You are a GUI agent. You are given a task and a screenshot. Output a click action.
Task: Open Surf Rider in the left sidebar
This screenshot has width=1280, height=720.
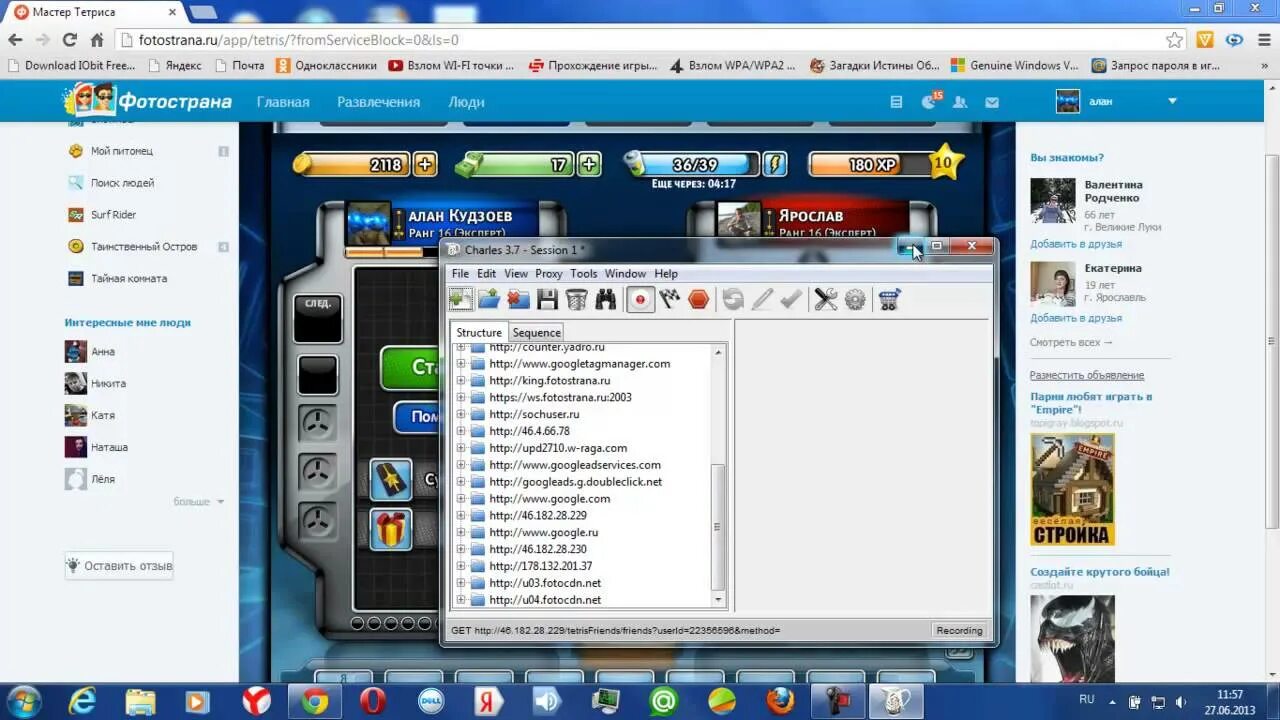pos(113,215)
